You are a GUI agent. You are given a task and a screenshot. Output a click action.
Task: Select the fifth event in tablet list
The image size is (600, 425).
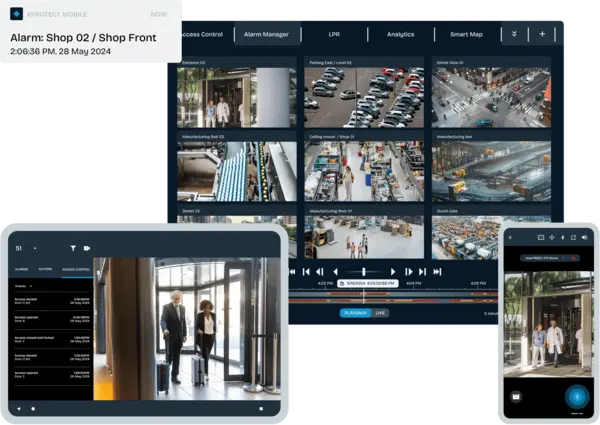52,375
